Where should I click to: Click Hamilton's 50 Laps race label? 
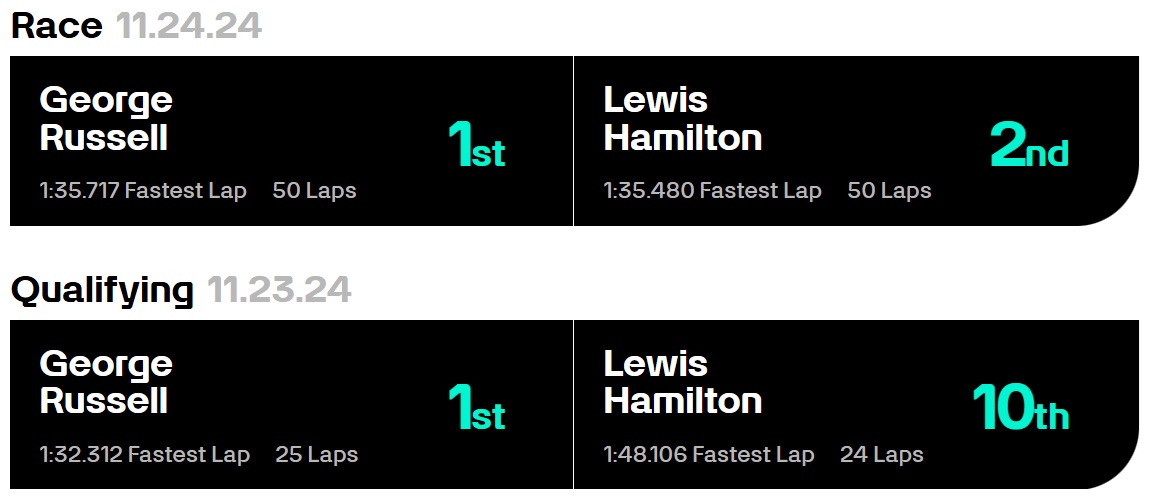[890, 191]
